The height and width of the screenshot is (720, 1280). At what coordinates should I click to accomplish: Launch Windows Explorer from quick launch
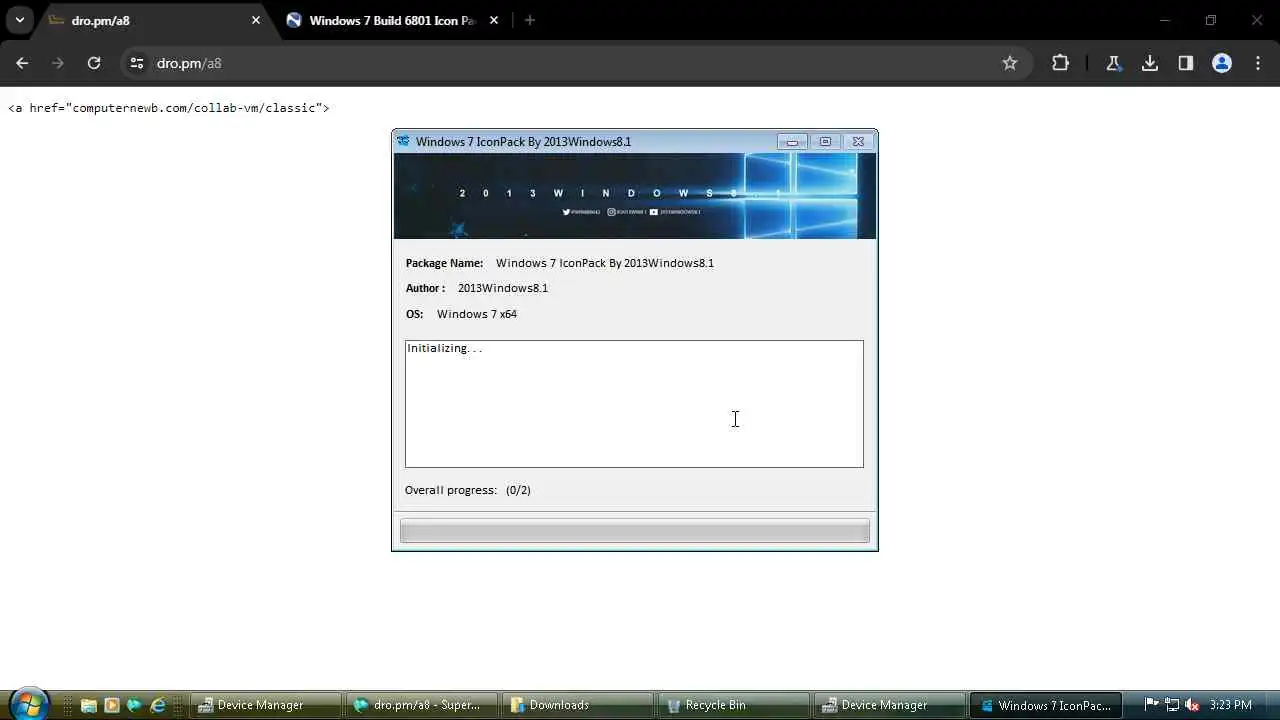point(88,705)
